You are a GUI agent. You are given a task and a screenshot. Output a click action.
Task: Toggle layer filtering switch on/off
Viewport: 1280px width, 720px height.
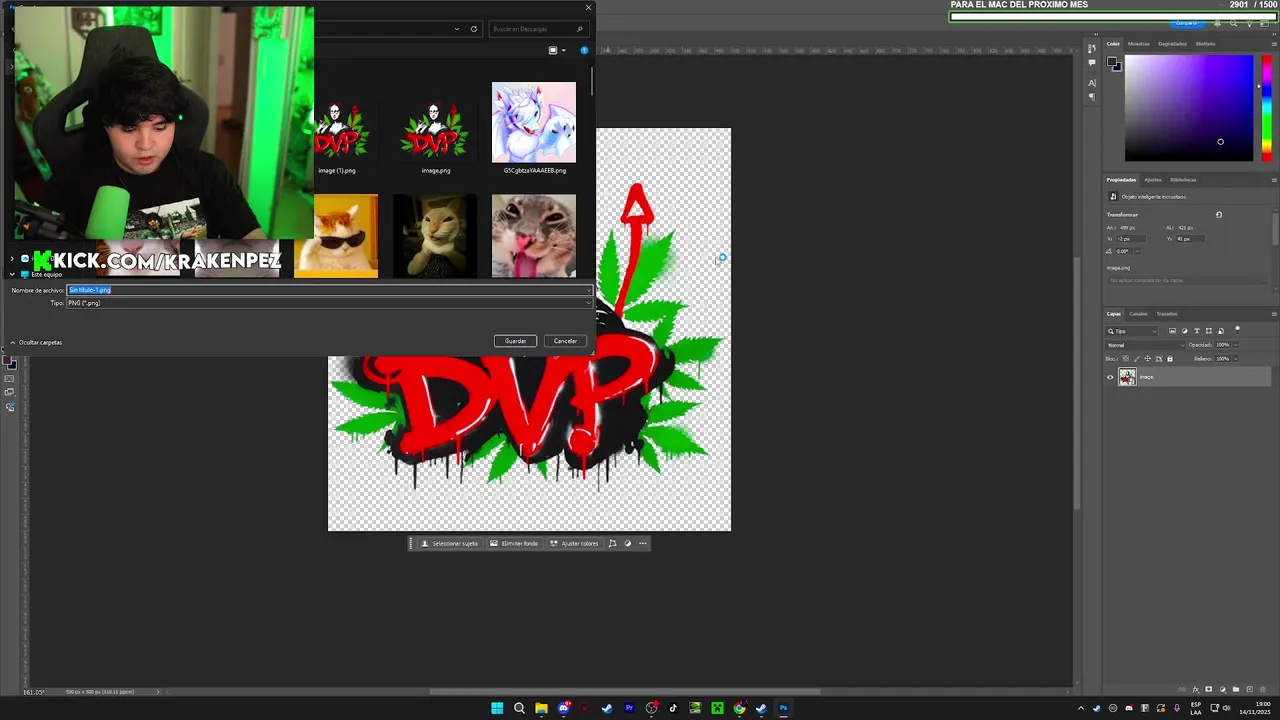click(x=1237, y=329)
